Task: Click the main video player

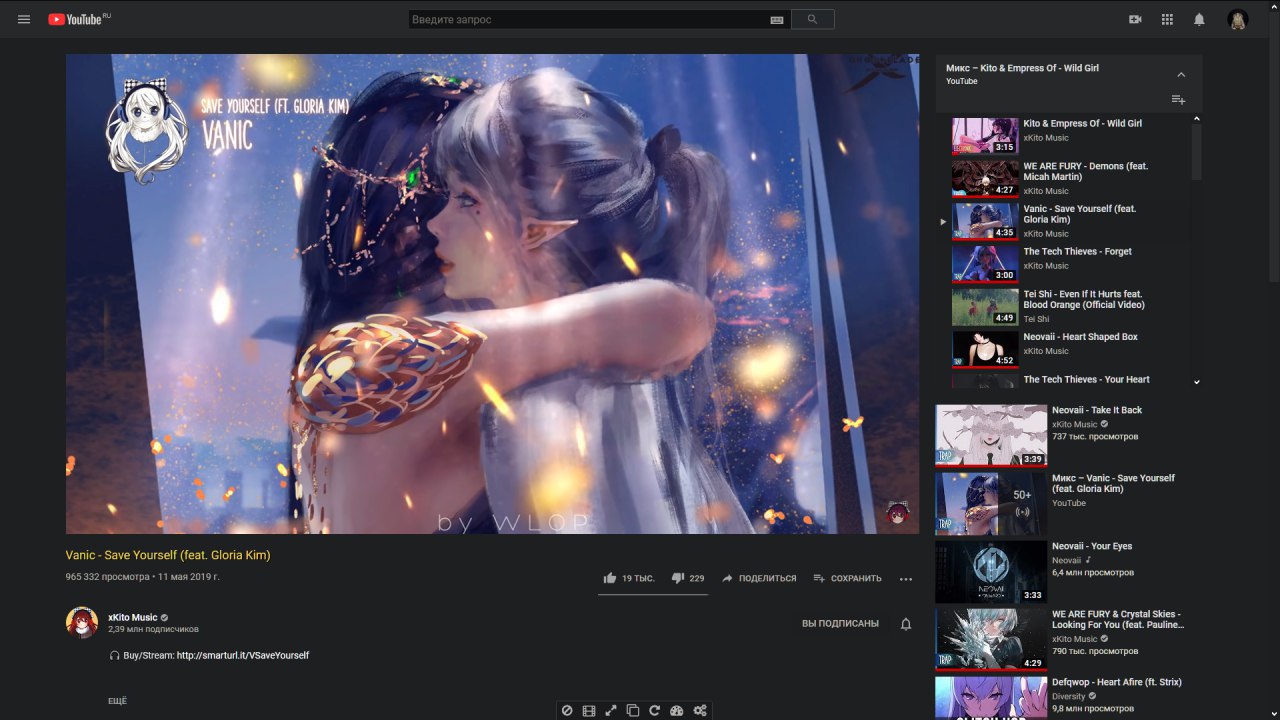Action: 492,294
